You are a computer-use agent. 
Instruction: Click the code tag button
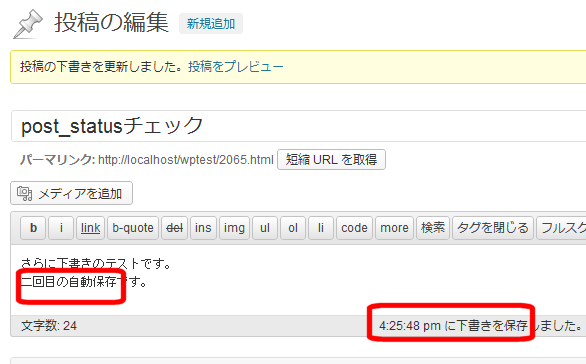[x=354, y=228]
